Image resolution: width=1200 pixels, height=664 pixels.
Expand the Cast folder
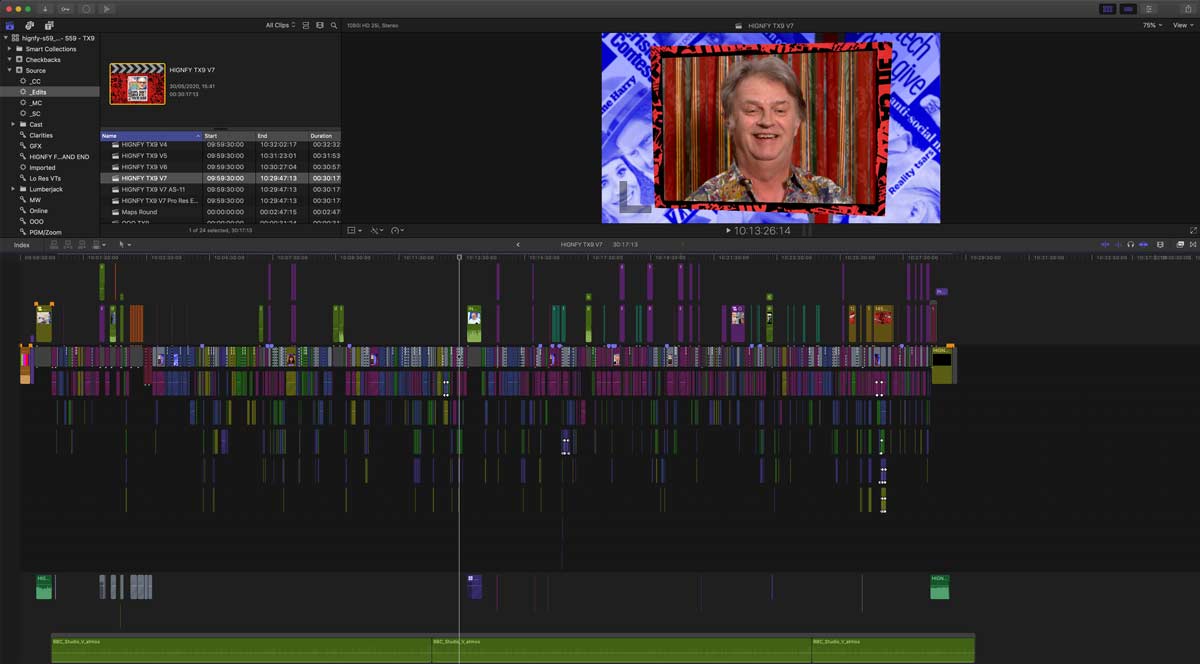14,124
